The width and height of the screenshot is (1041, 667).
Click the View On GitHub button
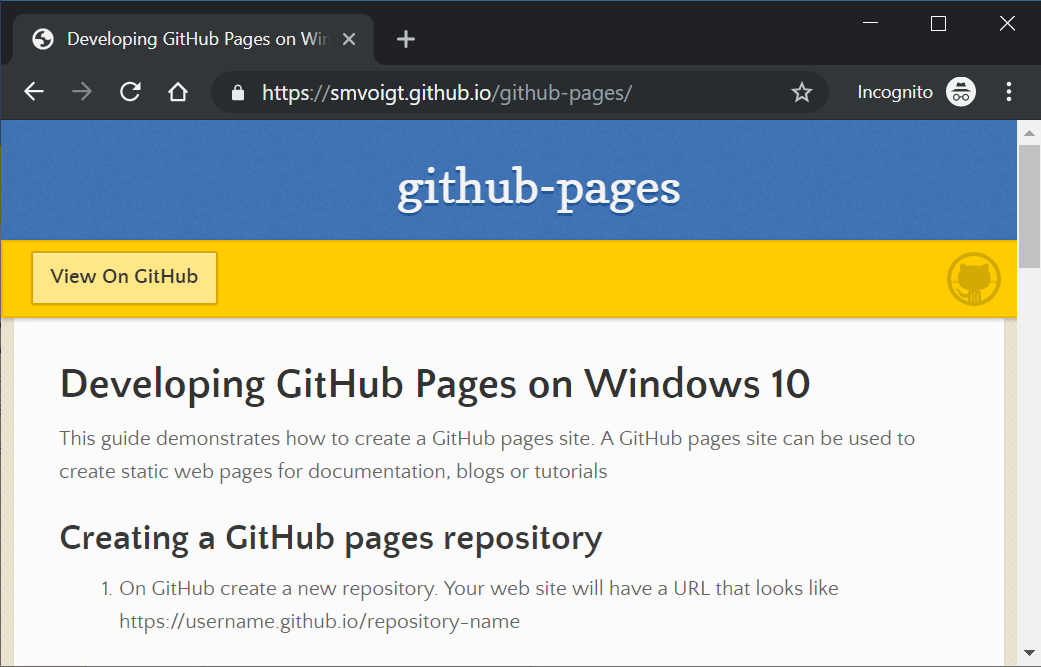[x=124, y=278]
